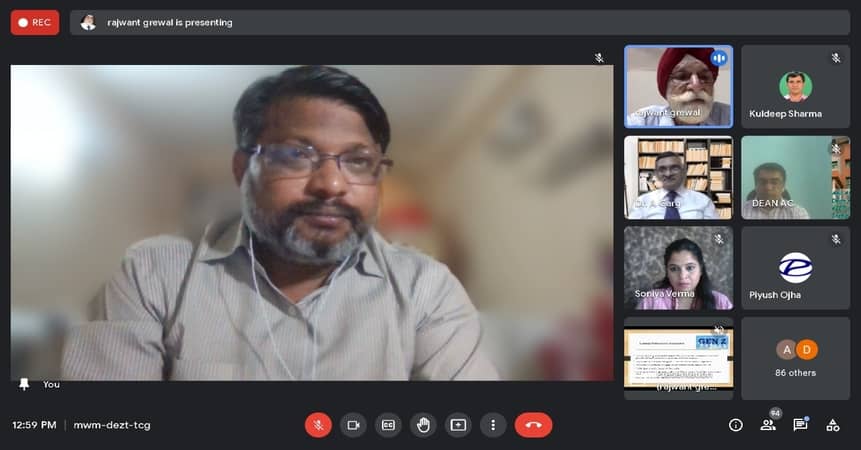Select rajwant grewal's video tile
861x450 pixels.
[678, 86]
